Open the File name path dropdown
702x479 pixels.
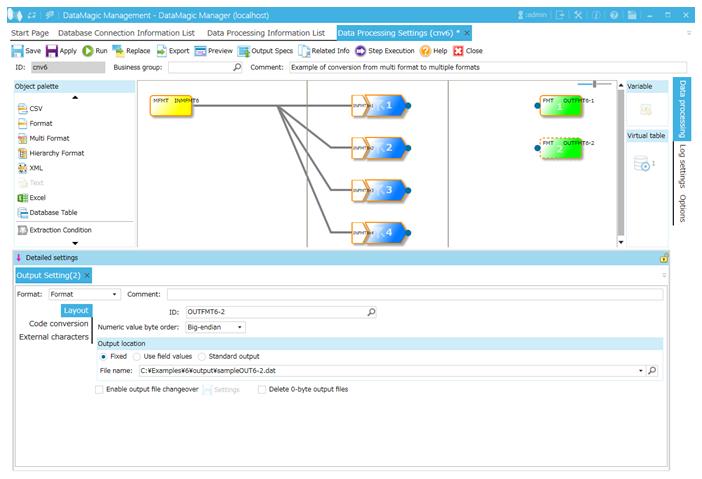click(640, 371)
